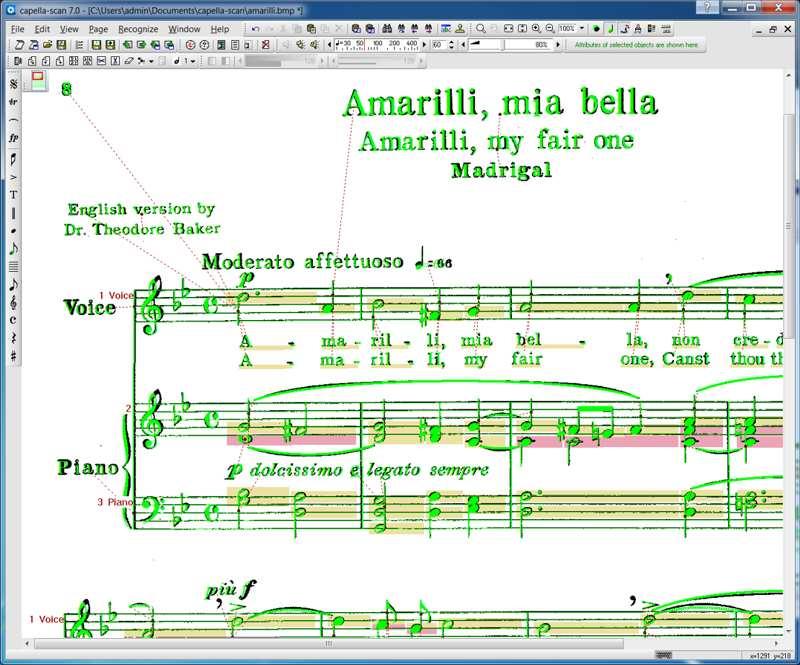
Task: Click the 'Dr. Theodore Baker' text
Action: tap(142, 229)
